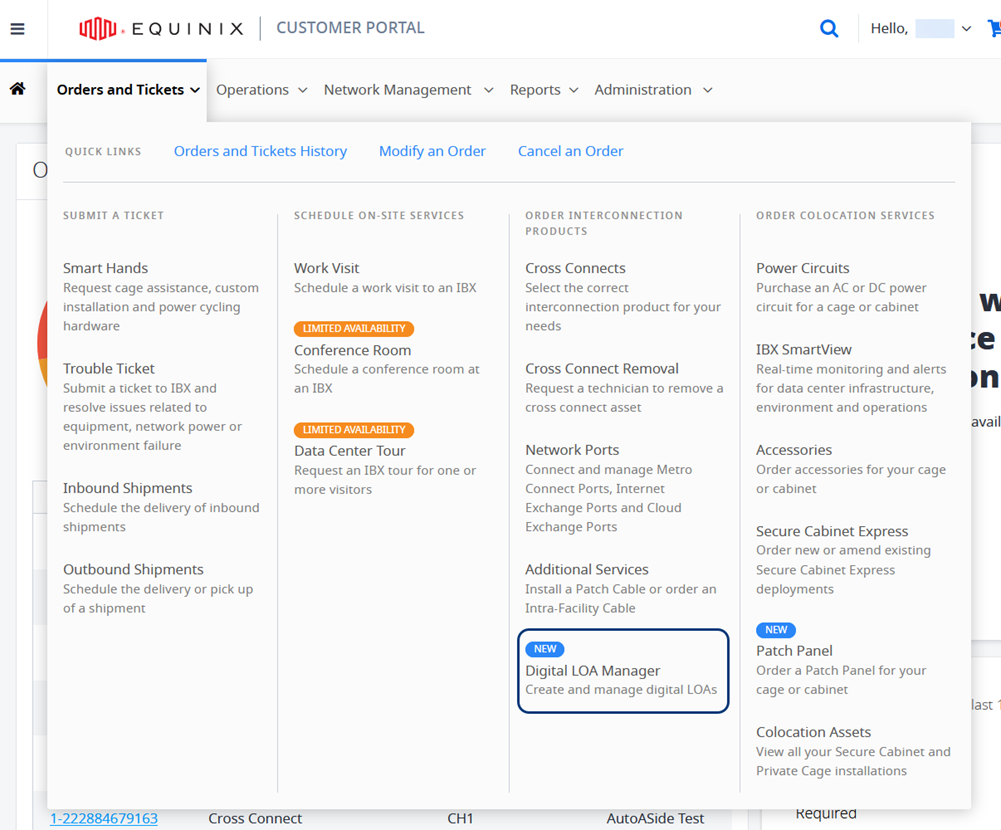Viewport: 1001px width, 830px height.
Task: Expand the Administration menu
Action: pos(653,90)
